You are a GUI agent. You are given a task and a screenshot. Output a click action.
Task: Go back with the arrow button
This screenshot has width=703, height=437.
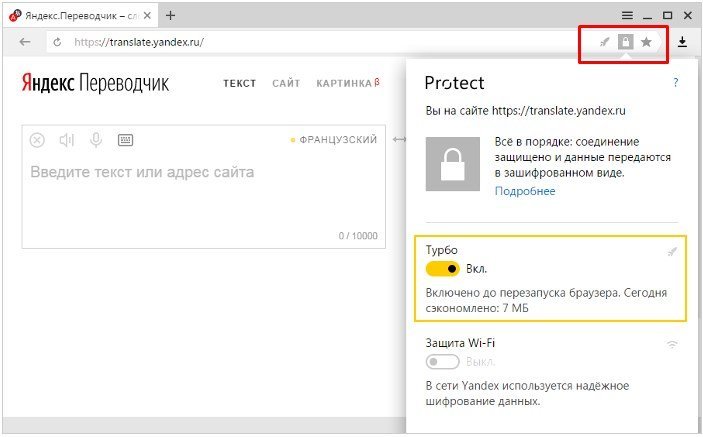coord(25,42)
